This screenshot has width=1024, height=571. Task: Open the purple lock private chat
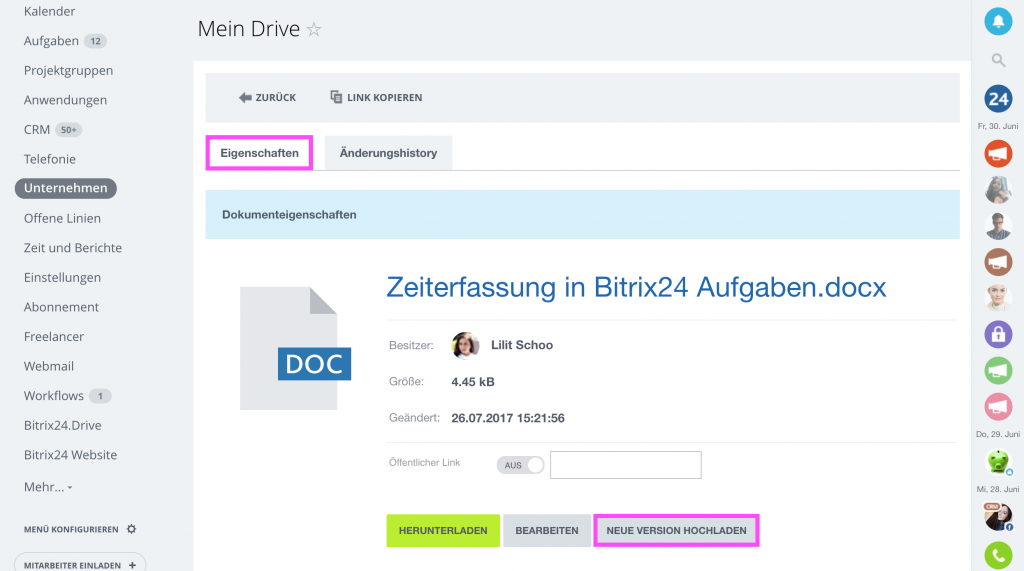998,334
